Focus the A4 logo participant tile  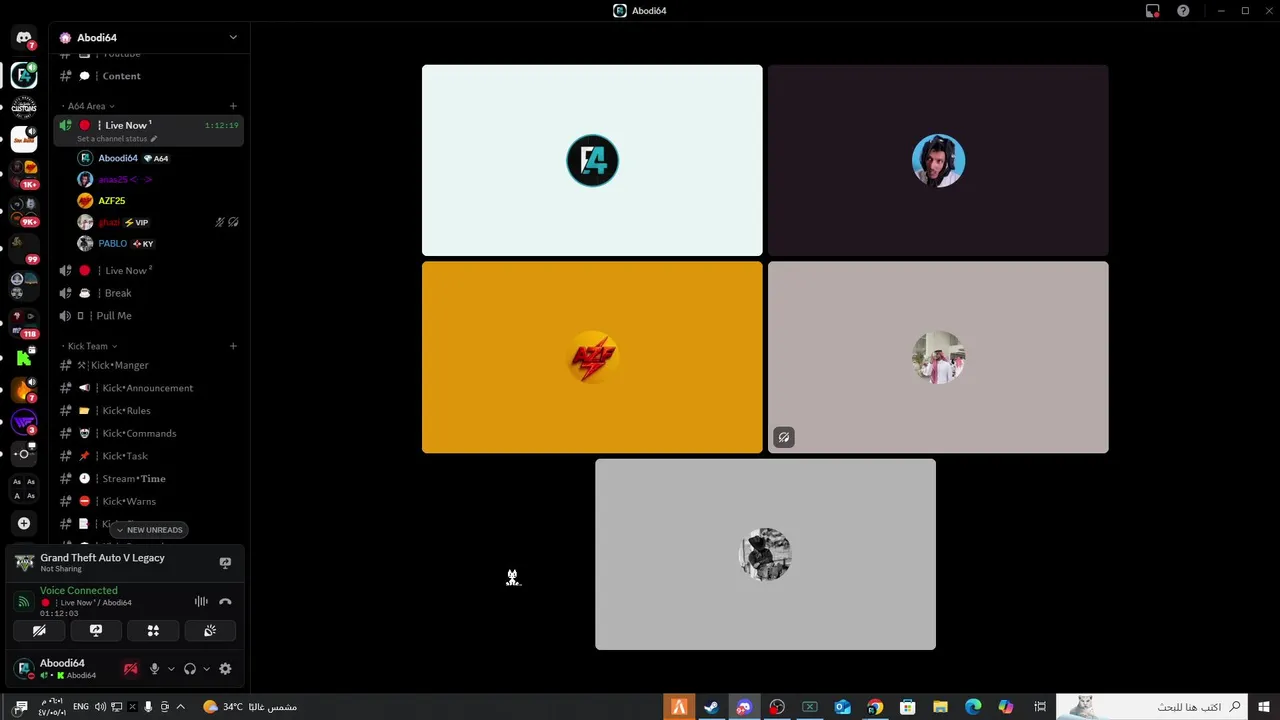(x=592, y=160)
